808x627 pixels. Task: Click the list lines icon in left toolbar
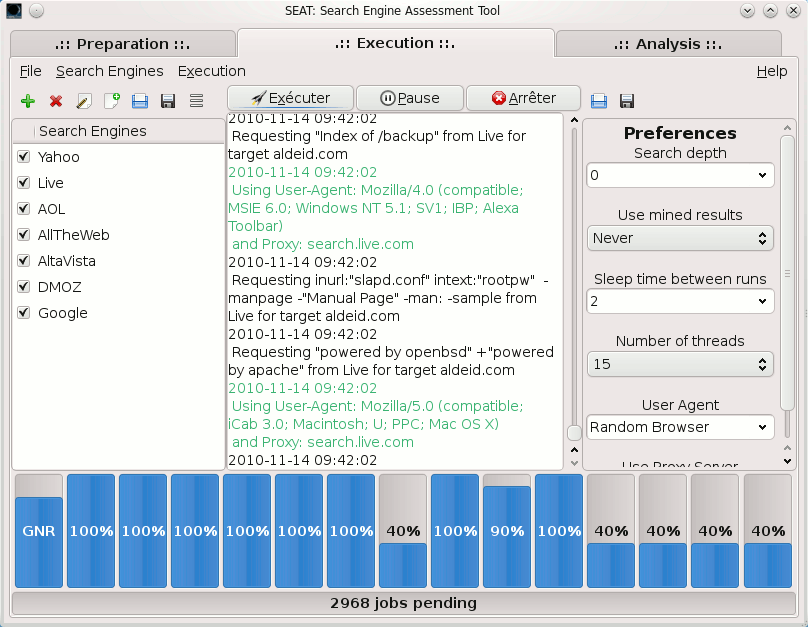pyautogui.click(x=196, y=101)
